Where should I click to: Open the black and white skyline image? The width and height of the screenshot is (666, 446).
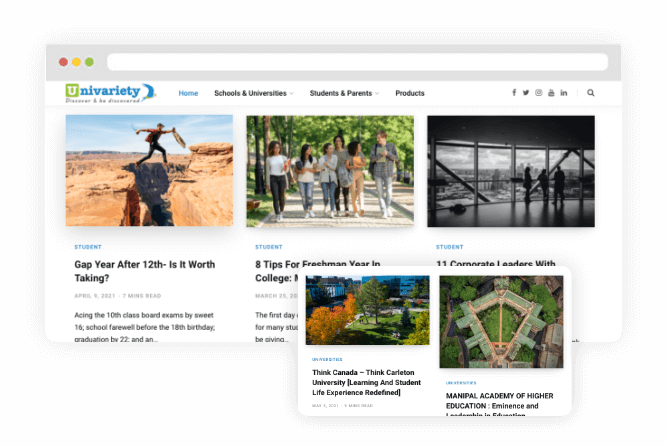coord(511,171)
